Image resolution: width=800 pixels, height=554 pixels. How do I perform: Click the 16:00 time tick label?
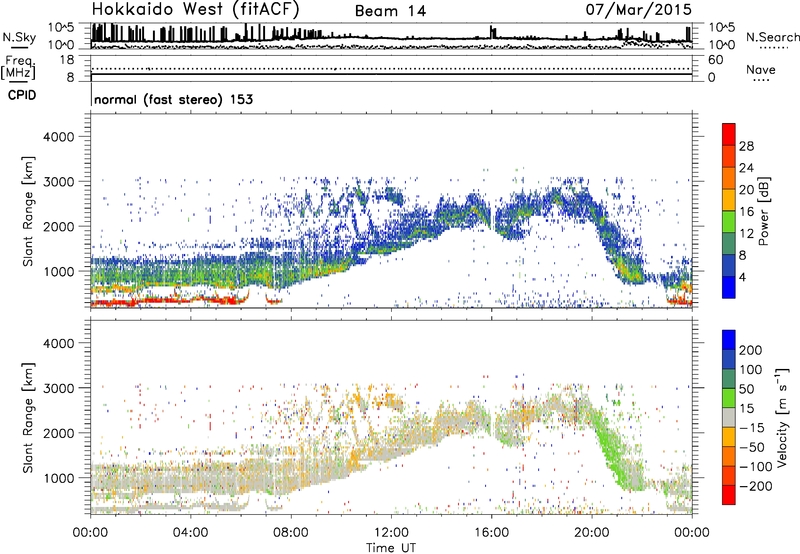pyautogui.click(x=491, y=533)
